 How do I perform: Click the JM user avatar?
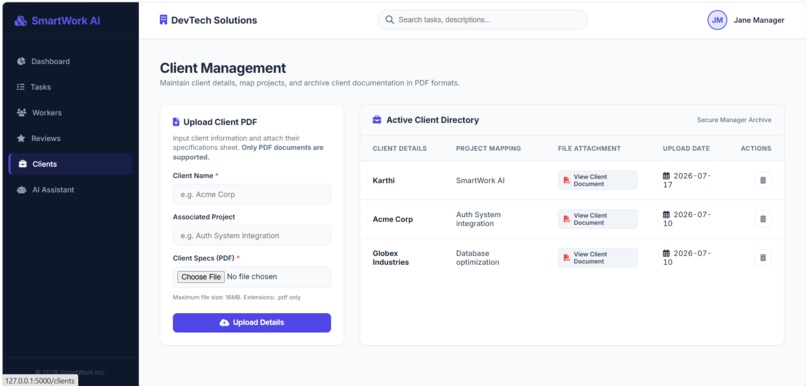[x=717, y=20]
